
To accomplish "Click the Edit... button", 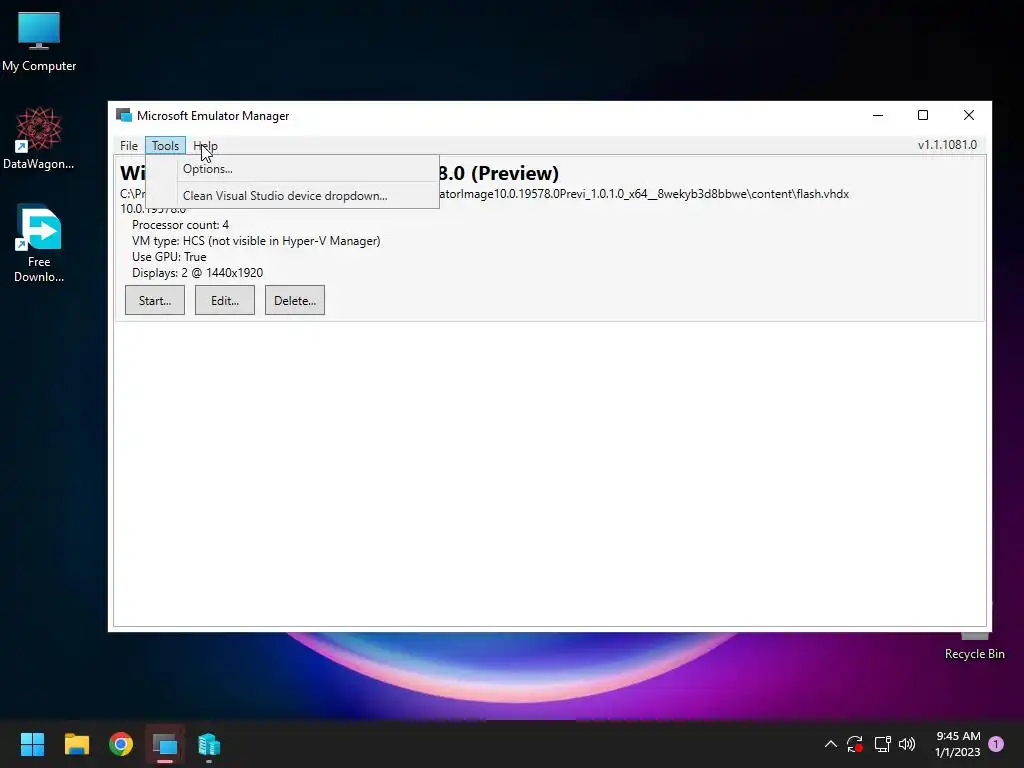I will coord(225,300).
